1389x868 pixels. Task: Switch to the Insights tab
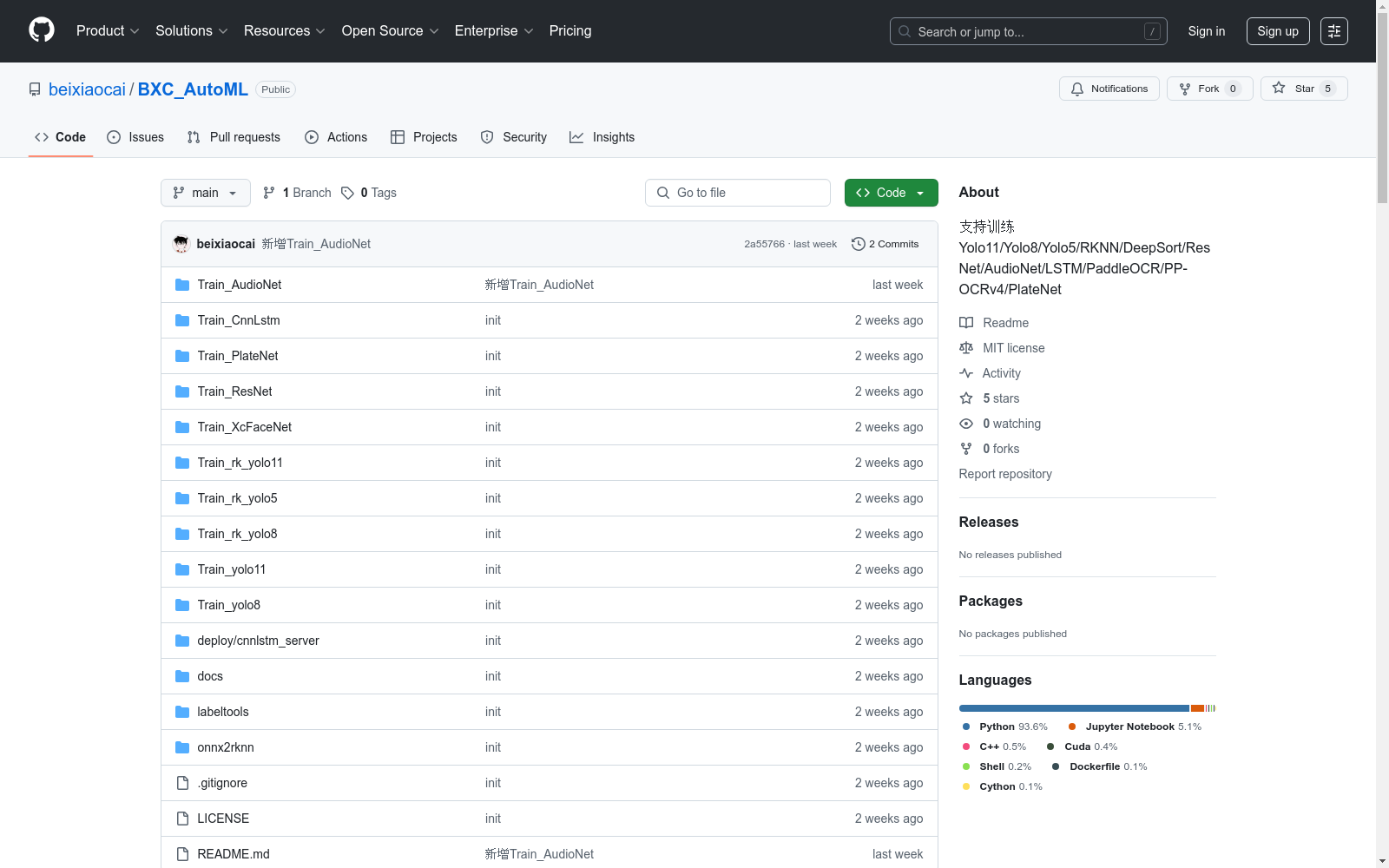(602, 137)
